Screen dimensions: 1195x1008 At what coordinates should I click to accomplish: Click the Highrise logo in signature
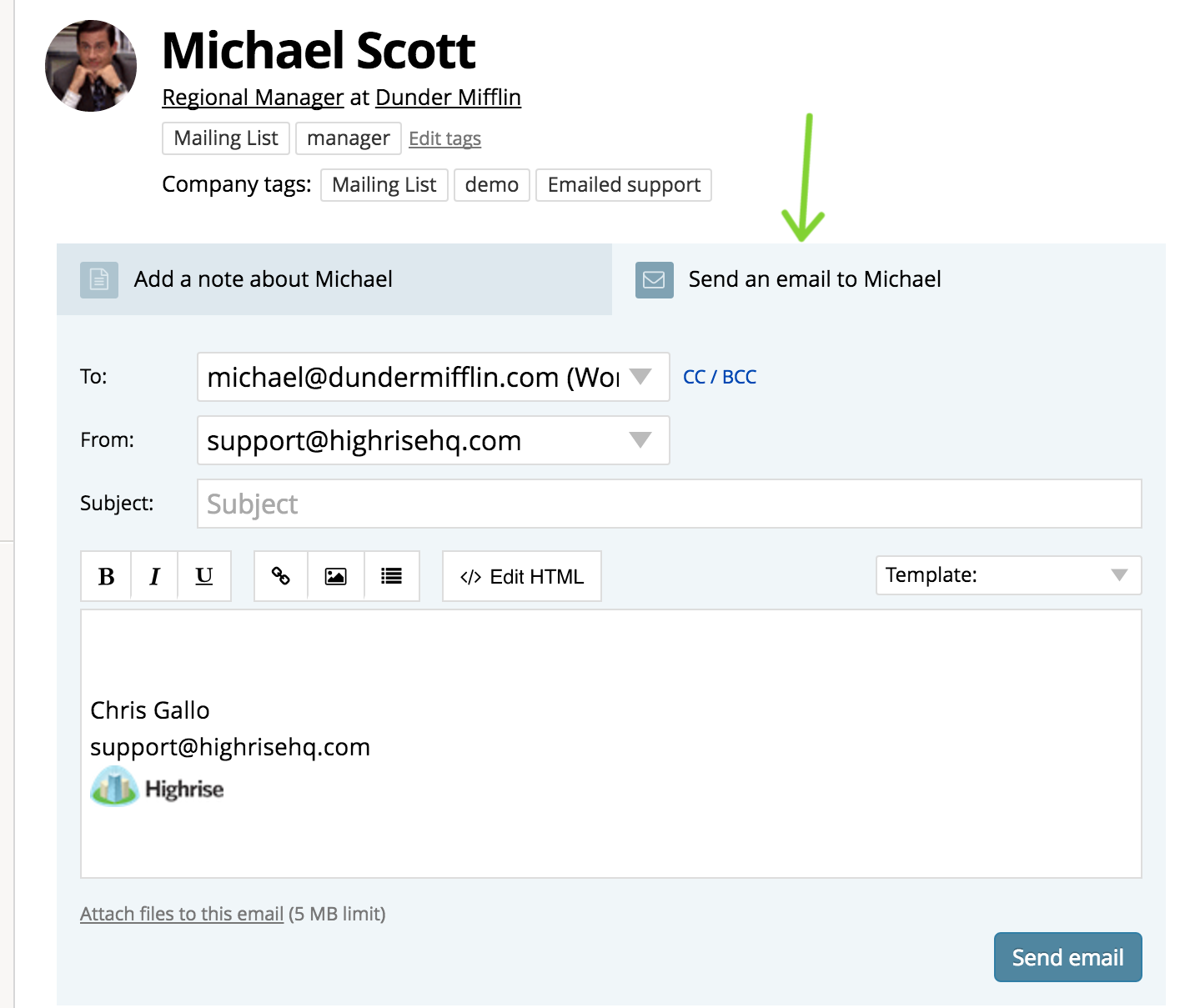(x=157, y=787)
